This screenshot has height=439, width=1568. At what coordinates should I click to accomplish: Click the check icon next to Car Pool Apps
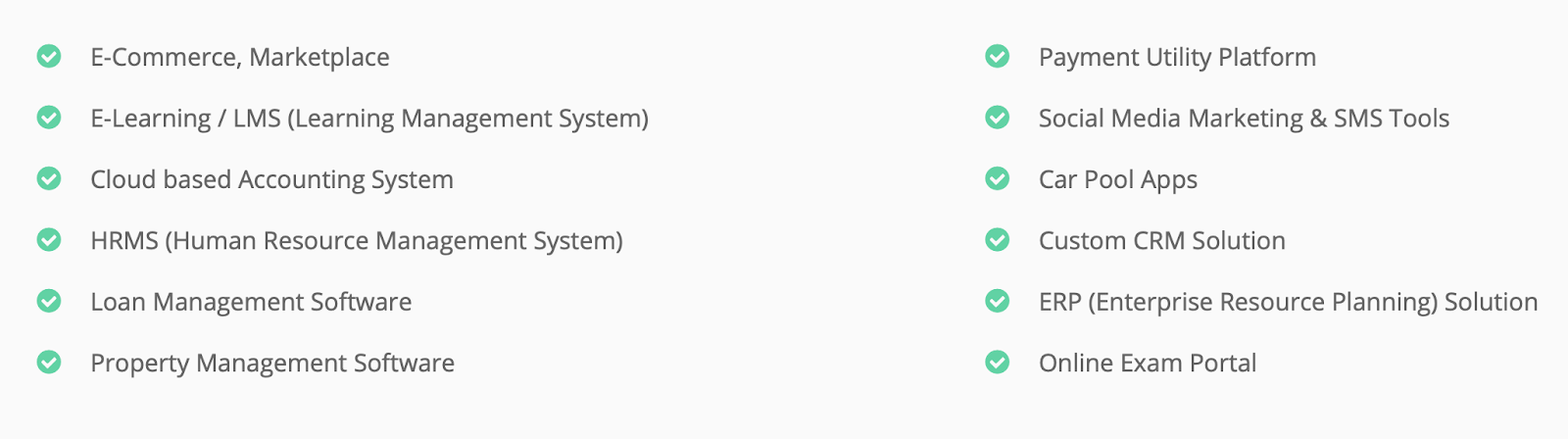click(998, 179)
